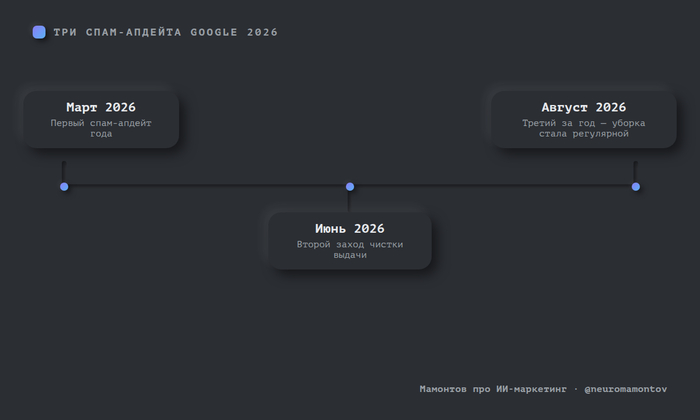700x420 pixels.
Task: Click timeline line between March and June dots
Action: (207, 185)
